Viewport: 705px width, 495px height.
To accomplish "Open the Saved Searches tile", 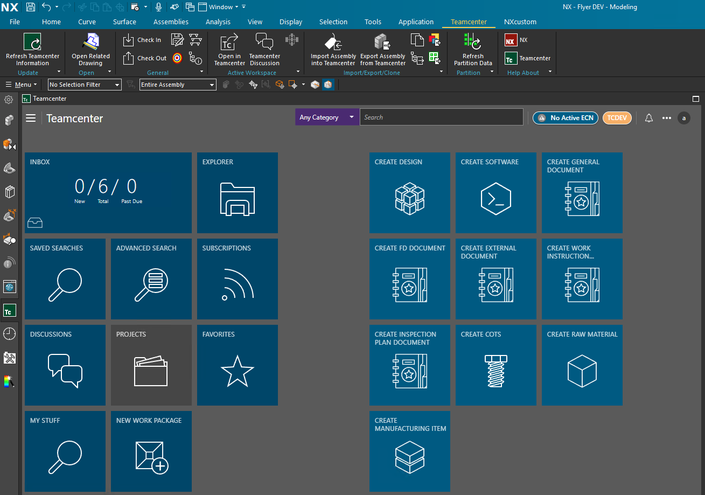I will click(x=65, y=279).
